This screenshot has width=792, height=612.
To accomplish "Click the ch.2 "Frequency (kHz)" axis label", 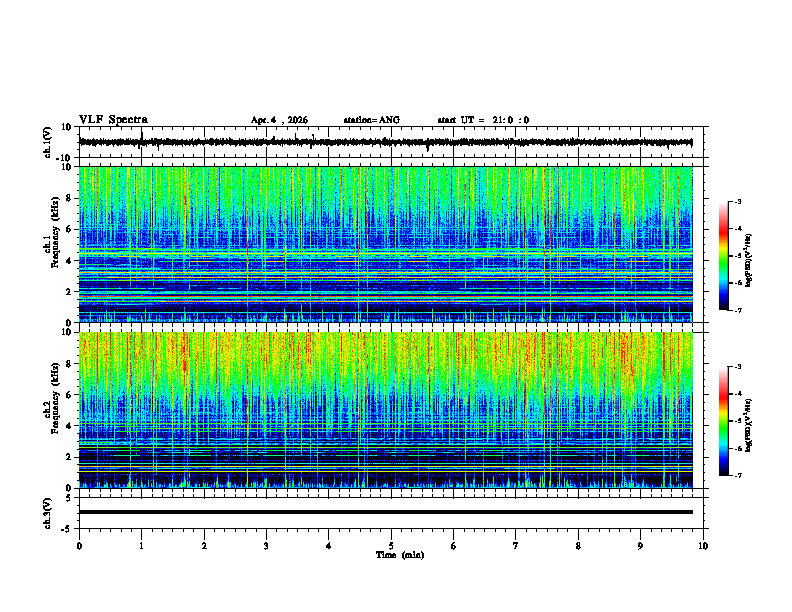I will [55, 398].
